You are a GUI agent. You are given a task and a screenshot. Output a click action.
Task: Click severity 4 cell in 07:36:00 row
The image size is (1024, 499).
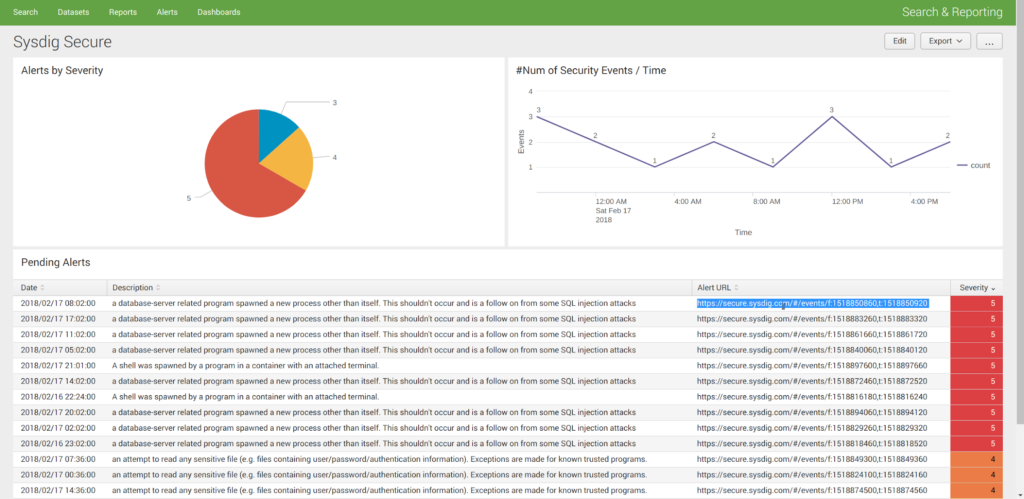point(976,459)
